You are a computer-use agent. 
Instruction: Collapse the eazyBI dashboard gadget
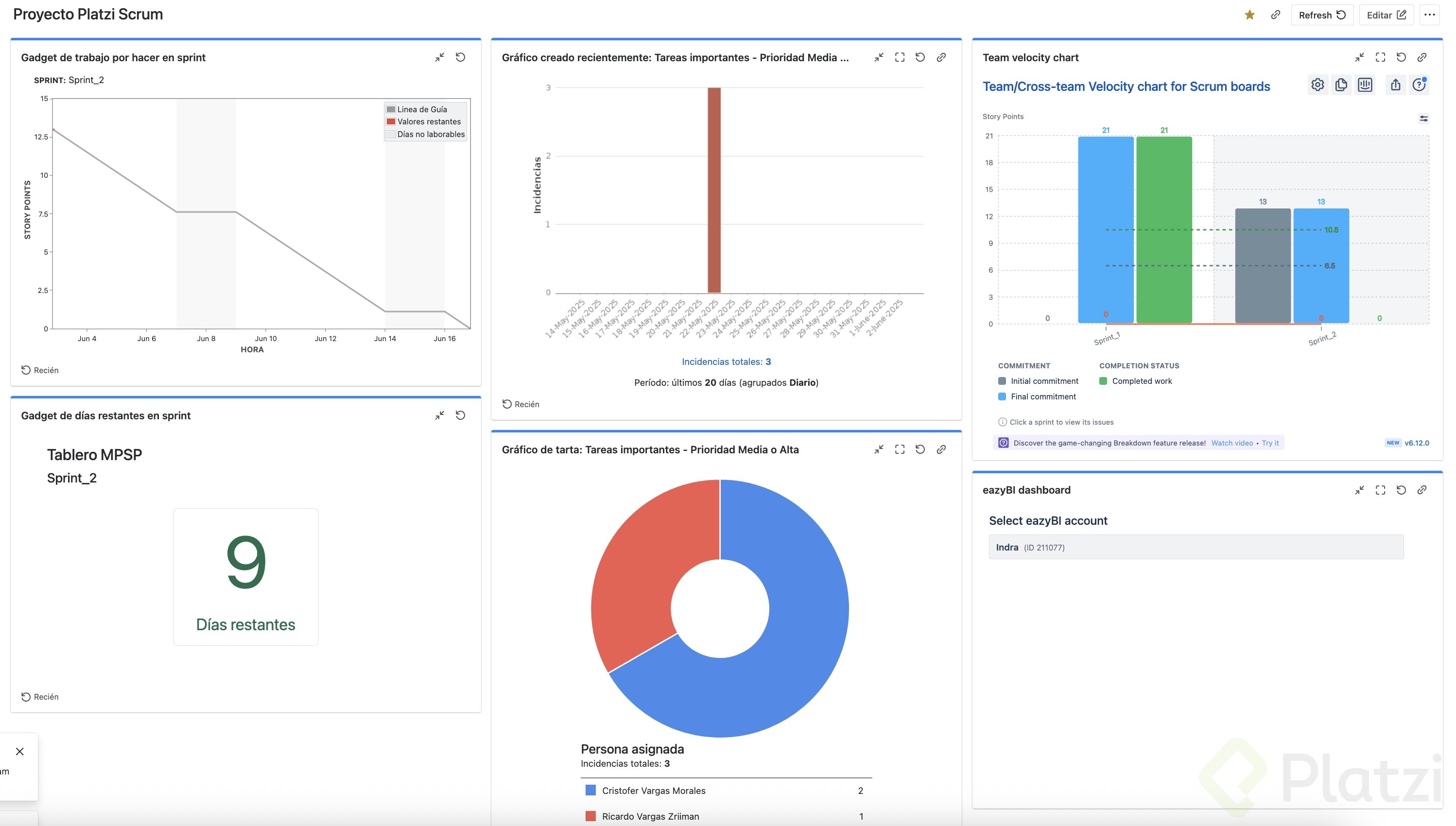[x=1359, y=490]
